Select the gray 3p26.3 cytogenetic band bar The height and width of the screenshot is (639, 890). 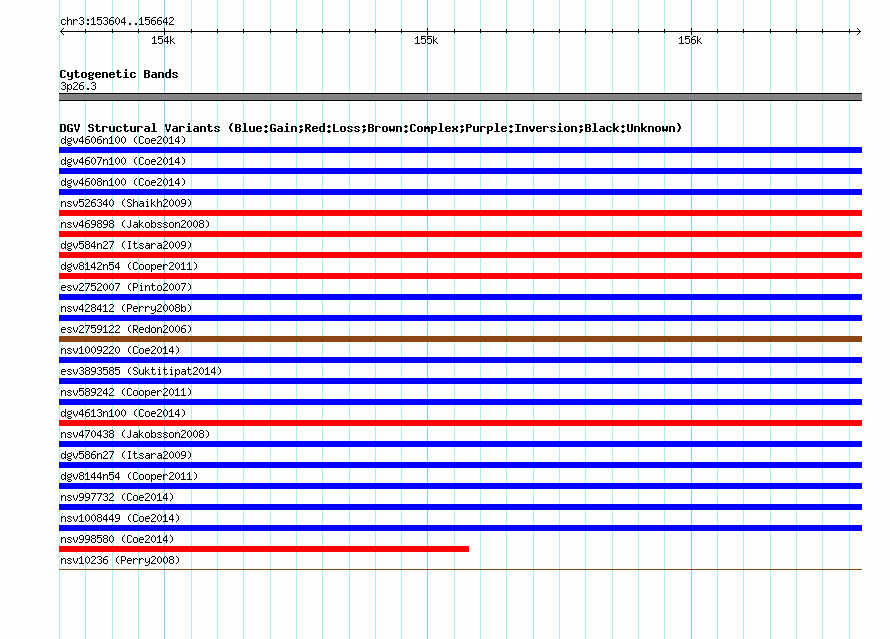[460, 97]
